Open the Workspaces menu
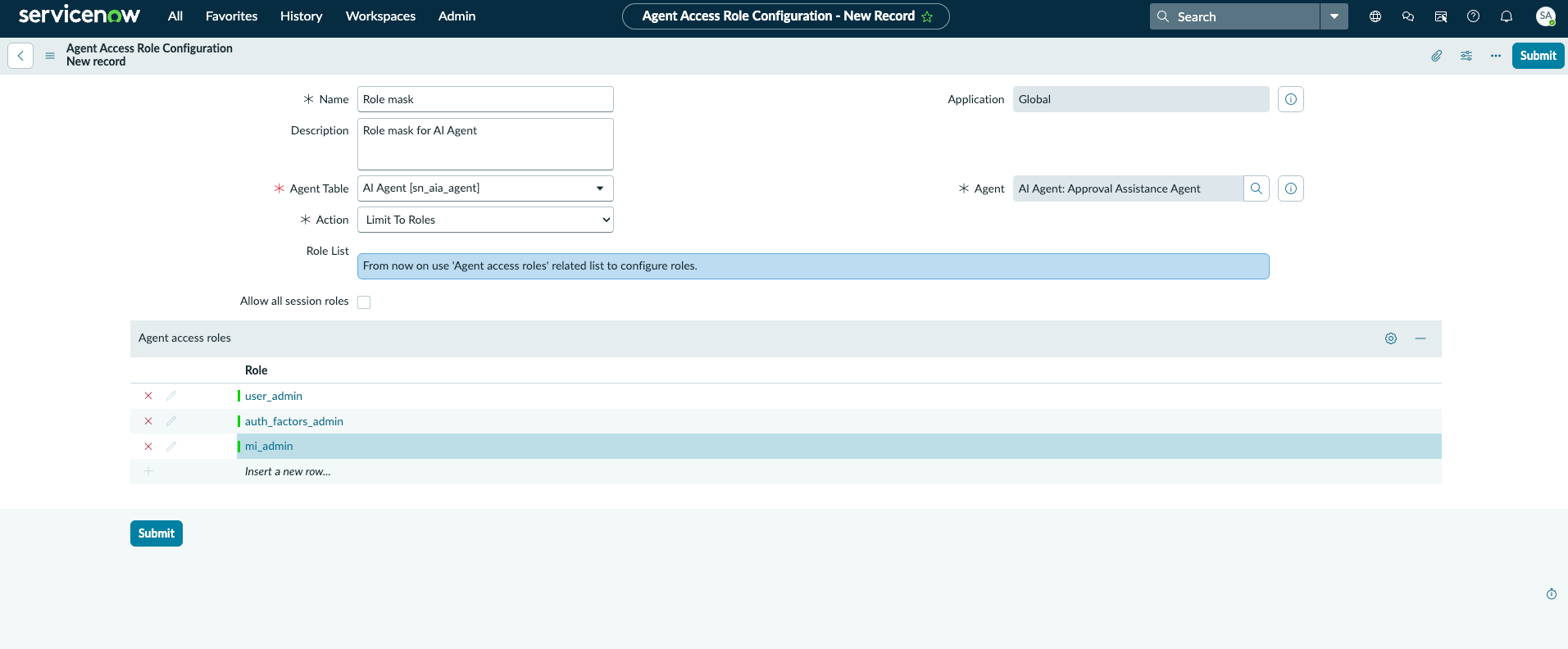The width and height of the screenshot is (1568, 649). [x=380, y=16]
